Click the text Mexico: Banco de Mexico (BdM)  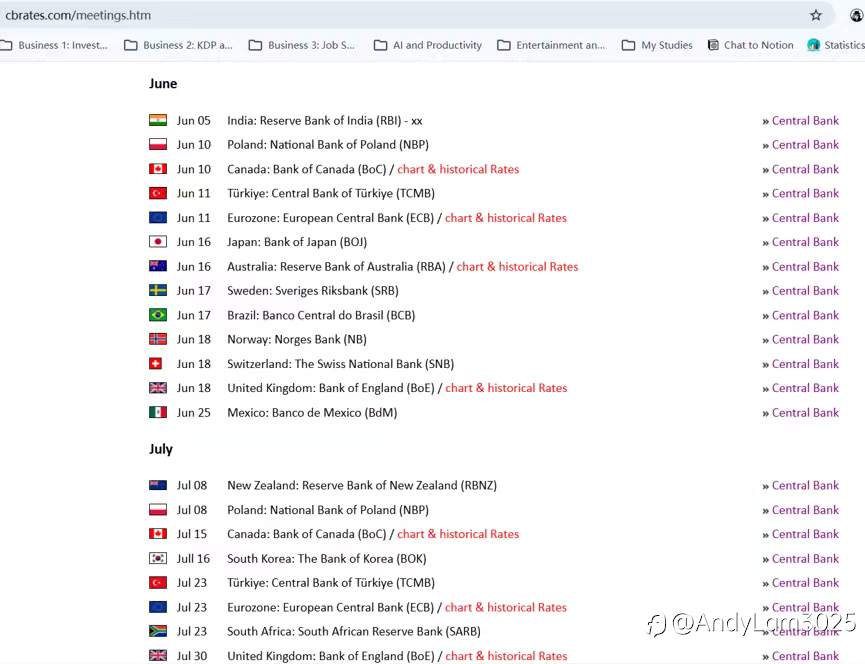(312, 413)
